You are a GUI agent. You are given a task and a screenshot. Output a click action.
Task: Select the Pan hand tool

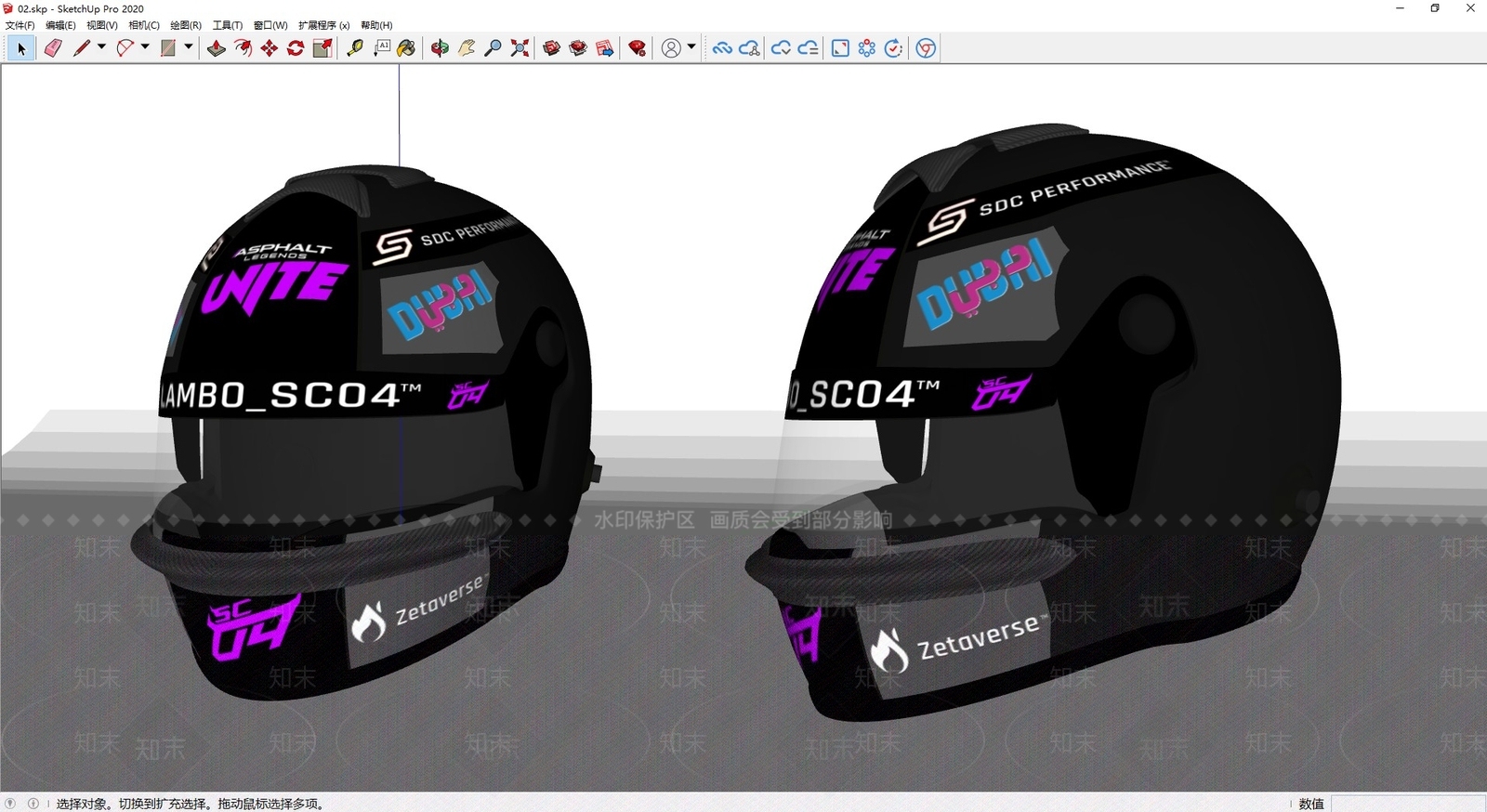pos(467,48)
